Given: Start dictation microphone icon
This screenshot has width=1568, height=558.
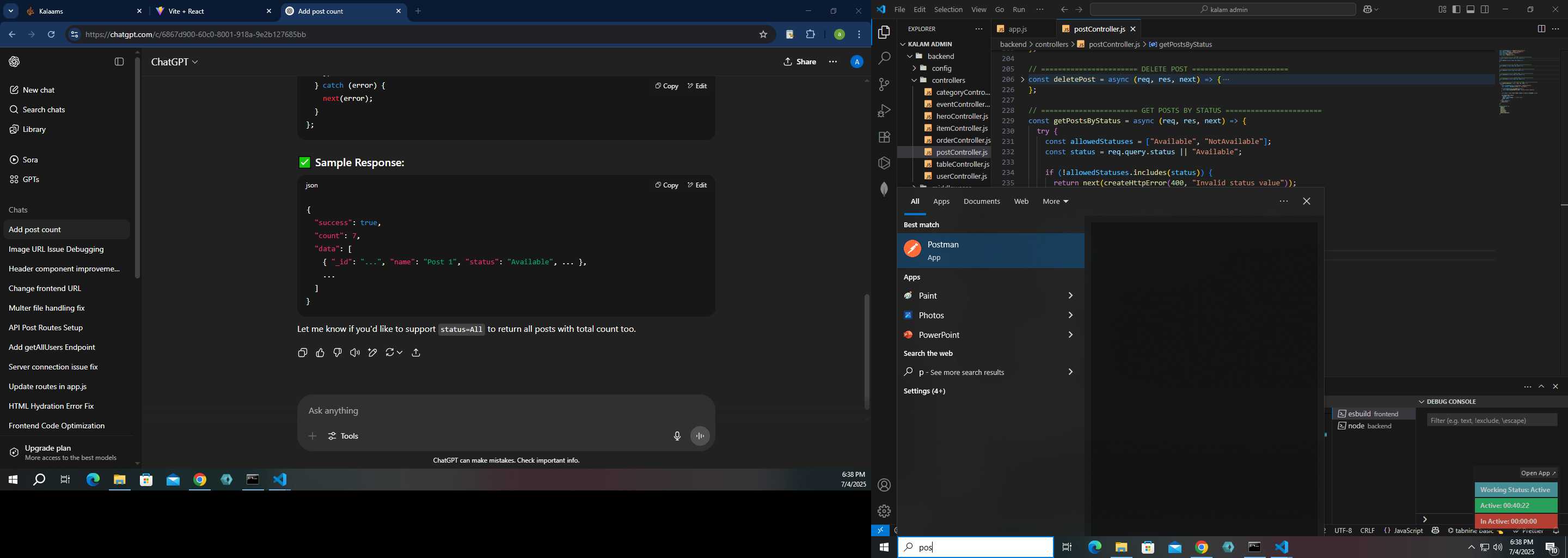Looking at the screenshot, I should [677, 436].
